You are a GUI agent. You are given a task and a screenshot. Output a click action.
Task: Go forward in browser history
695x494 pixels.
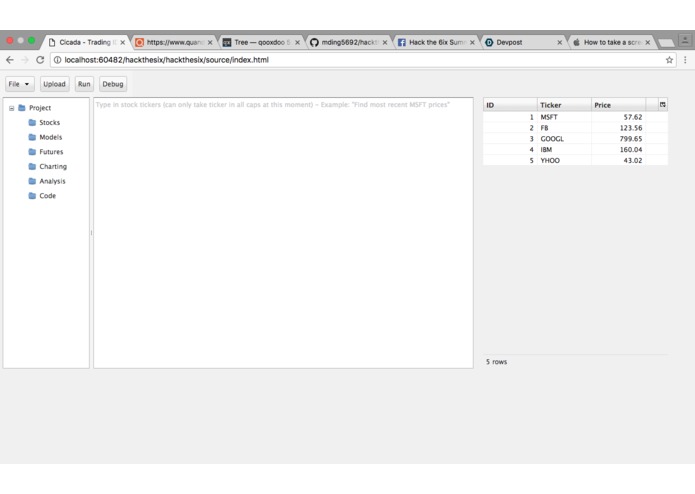pos(25,60)
